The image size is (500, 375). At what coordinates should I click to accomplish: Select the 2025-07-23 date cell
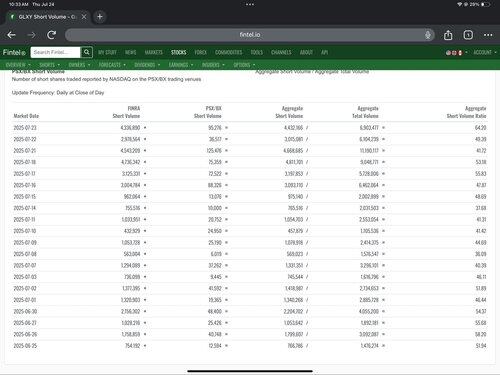[25, 128]
